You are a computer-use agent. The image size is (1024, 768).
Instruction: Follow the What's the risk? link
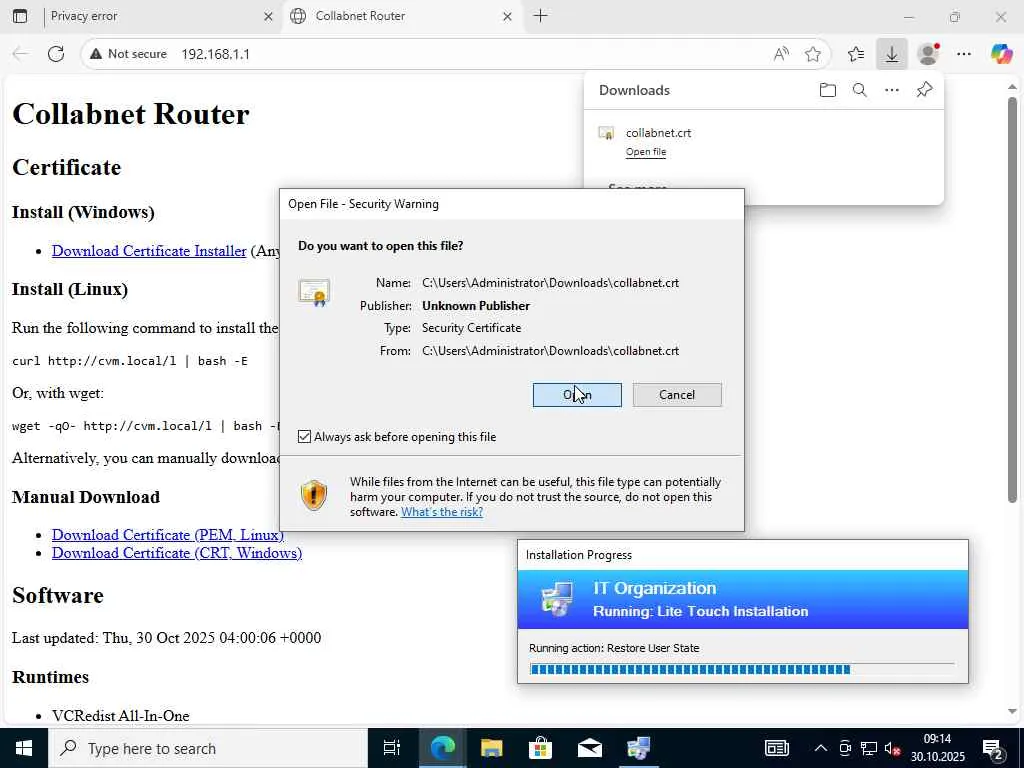(x=441, y=512)
